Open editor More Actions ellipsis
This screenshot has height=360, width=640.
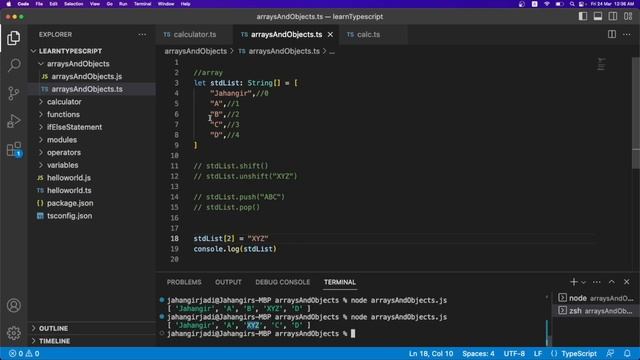[x=627, y=34]
